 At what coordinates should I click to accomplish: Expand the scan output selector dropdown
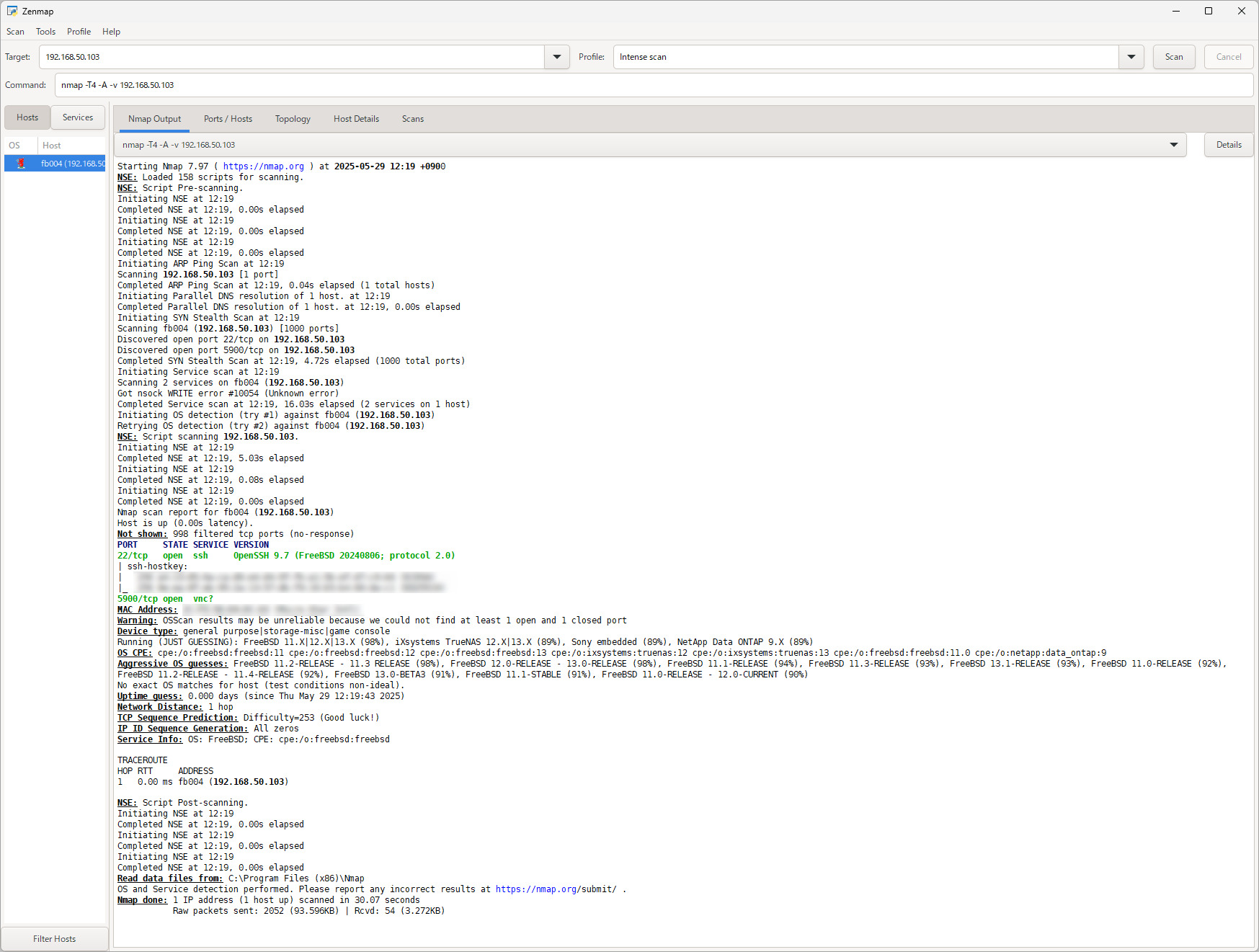1173,145
